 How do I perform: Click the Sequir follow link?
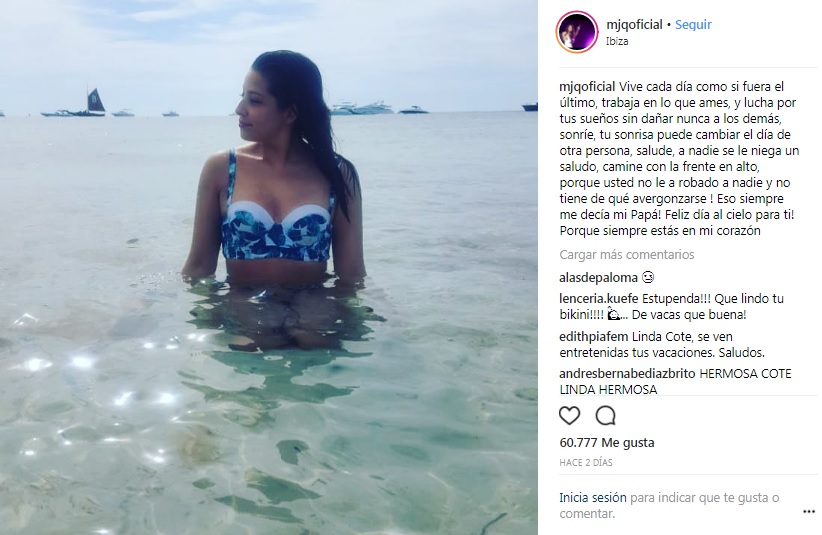click(x=693, y=25)
